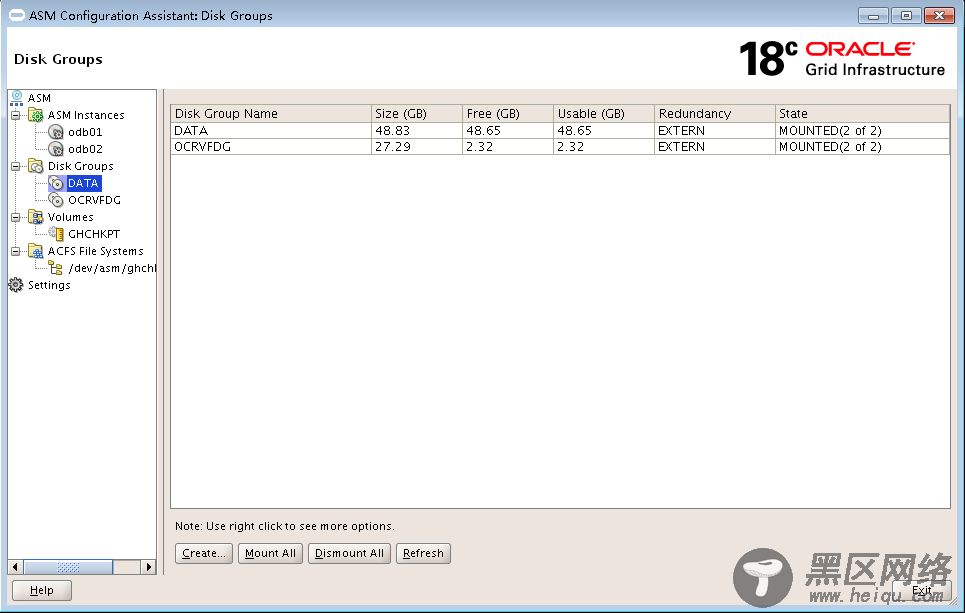Select the Disk Groups tree label

coord(81,166)
